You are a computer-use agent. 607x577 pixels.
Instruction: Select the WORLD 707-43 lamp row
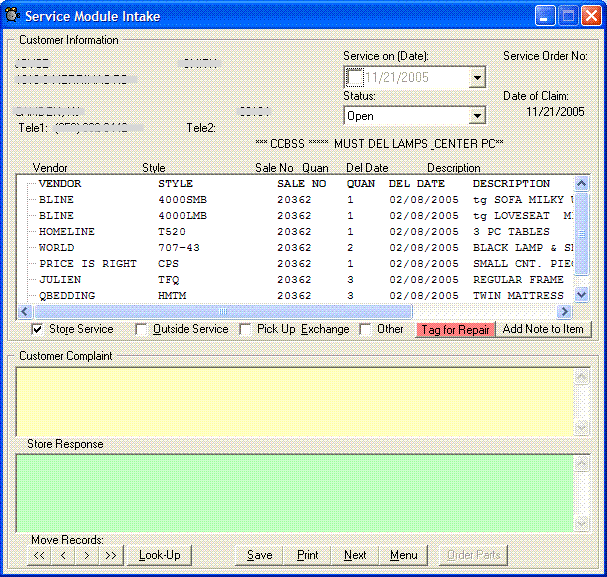click(306, 248)
